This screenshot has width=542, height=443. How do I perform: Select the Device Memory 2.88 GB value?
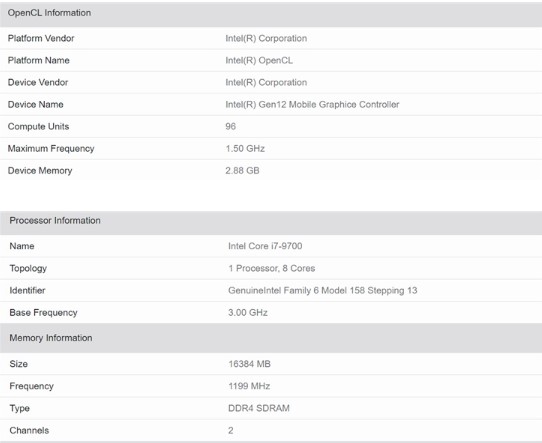pos(242,171)
